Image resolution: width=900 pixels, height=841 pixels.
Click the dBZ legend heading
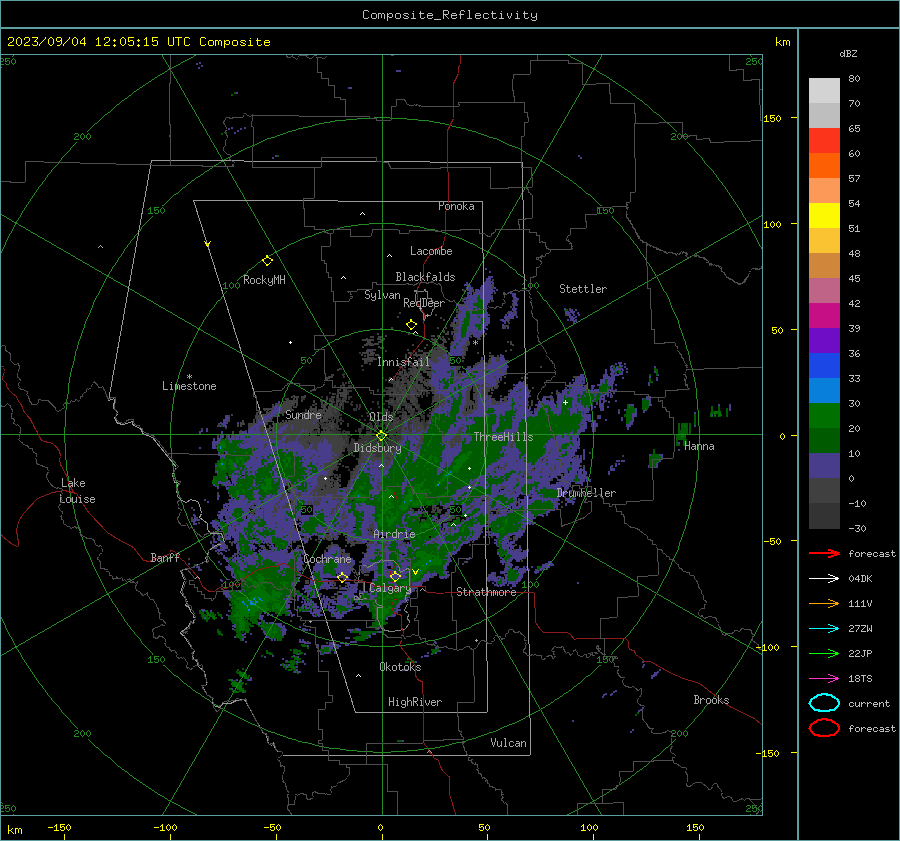coord(848,53)
